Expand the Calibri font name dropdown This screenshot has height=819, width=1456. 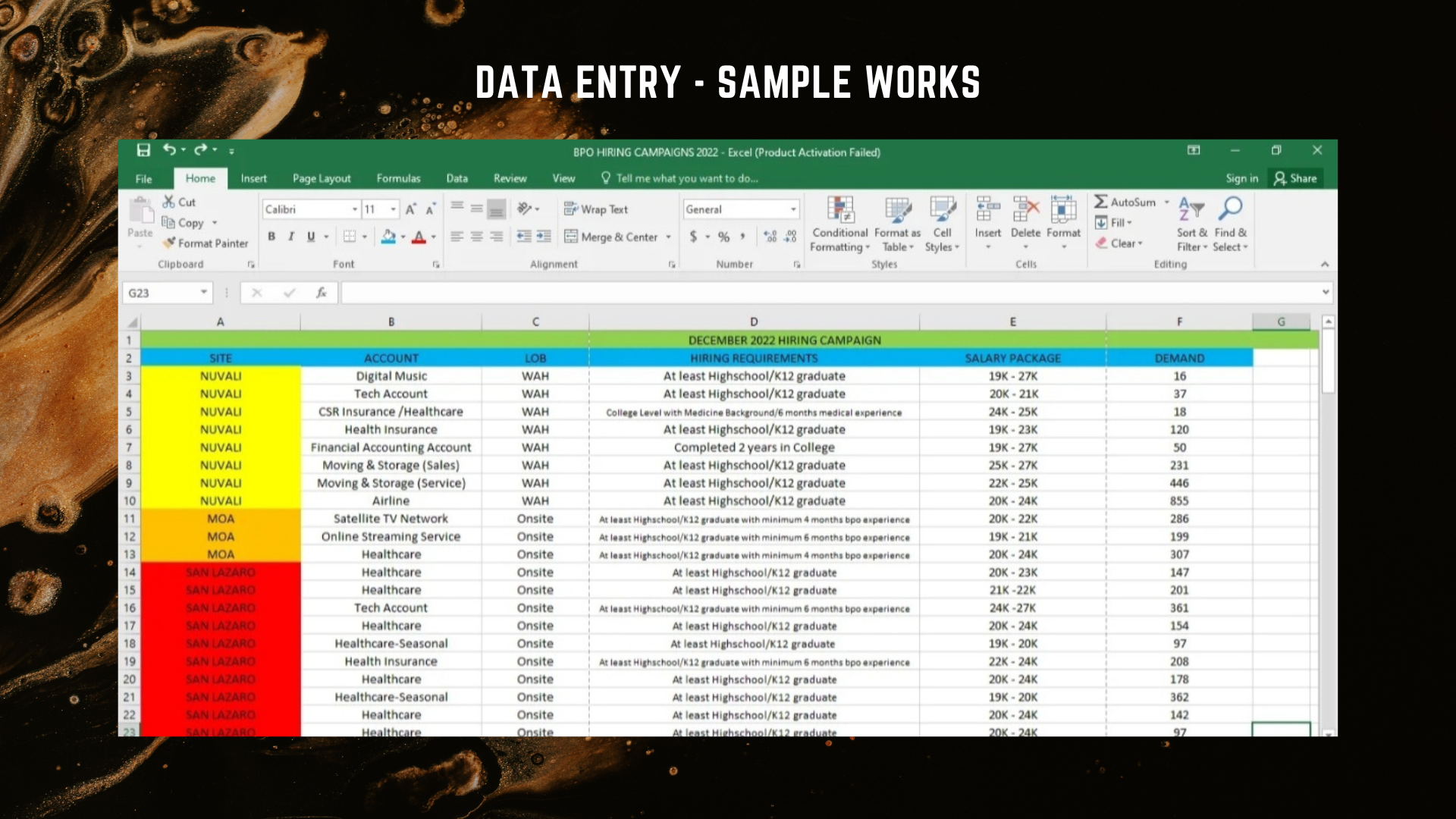coord(354,209)
